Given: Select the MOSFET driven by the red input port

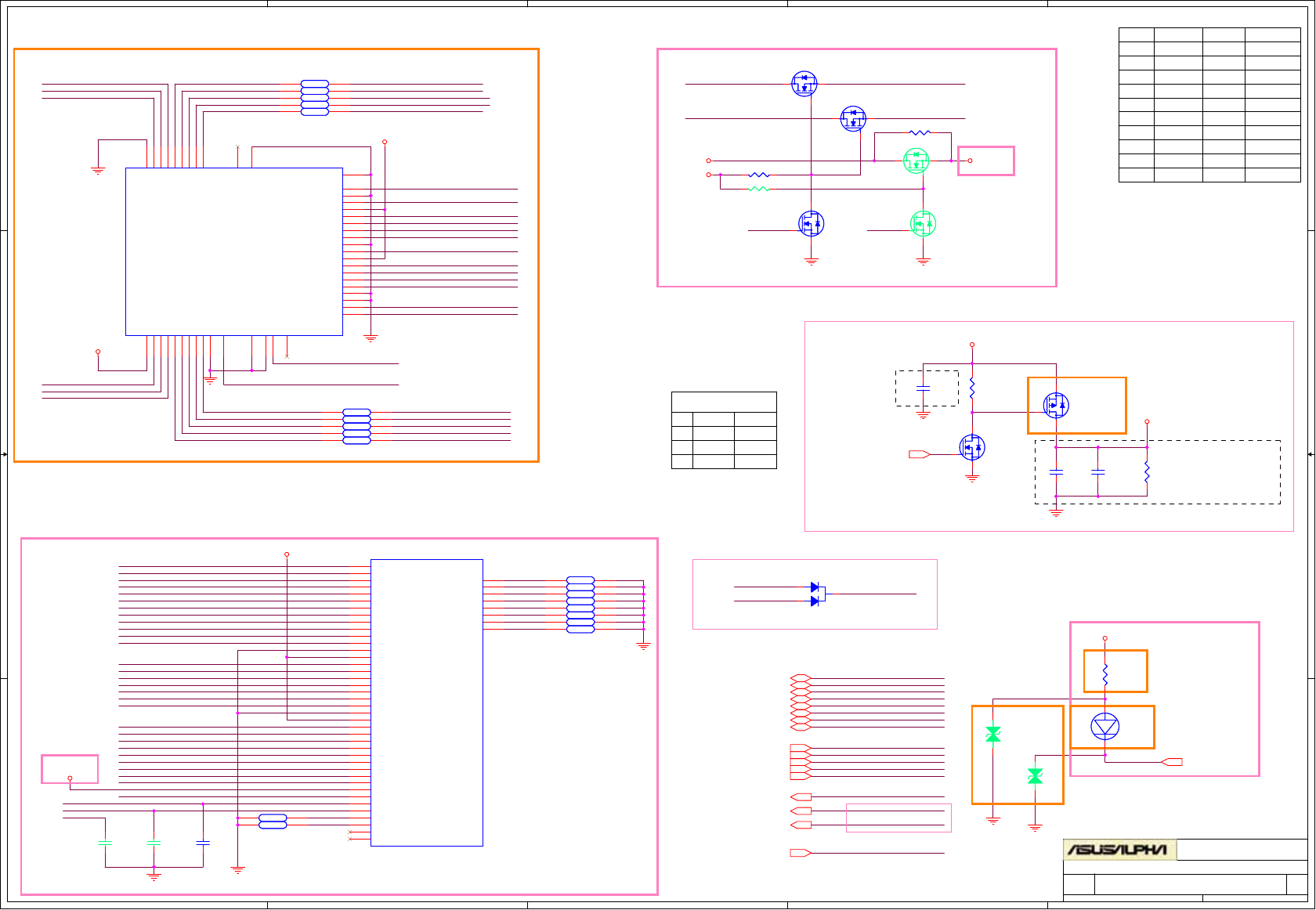Looking at the screenshot, I should click(x=972, y=447).
